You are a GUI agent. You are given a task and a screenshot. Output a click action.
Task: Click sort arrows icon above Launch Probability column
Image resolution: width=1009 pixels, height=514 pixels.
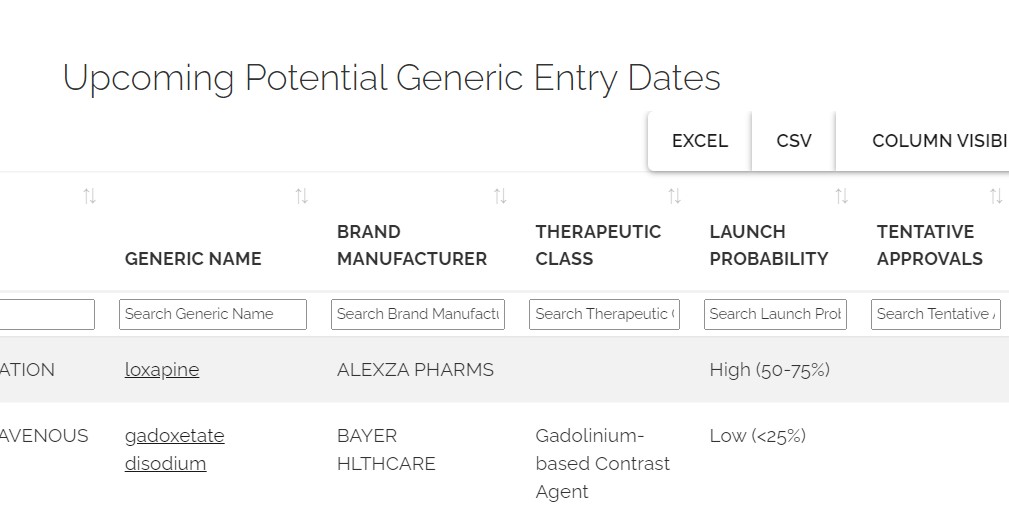[842, 197]
